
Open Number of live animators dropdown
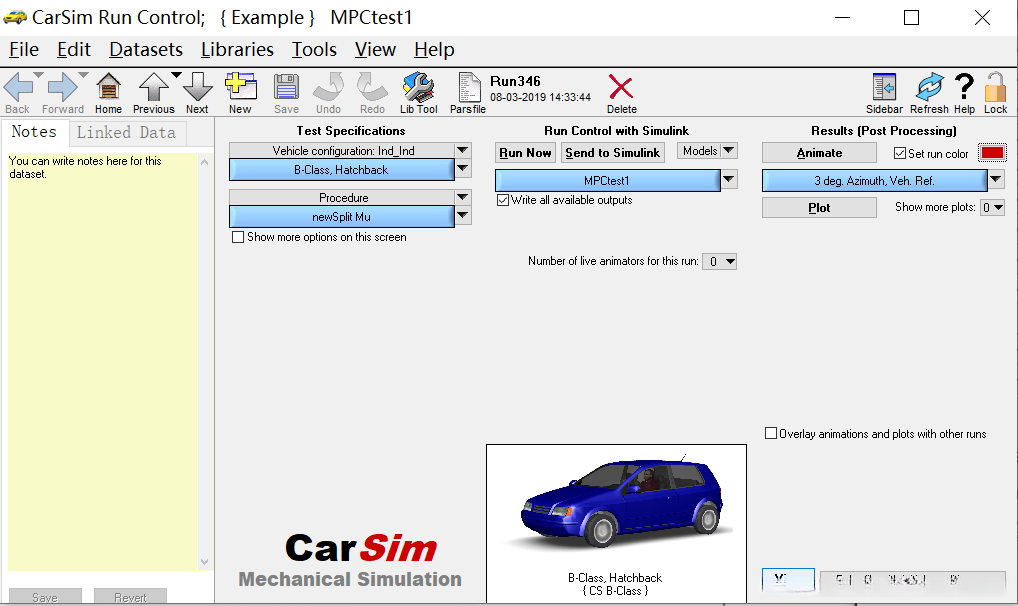click(720, 262)
